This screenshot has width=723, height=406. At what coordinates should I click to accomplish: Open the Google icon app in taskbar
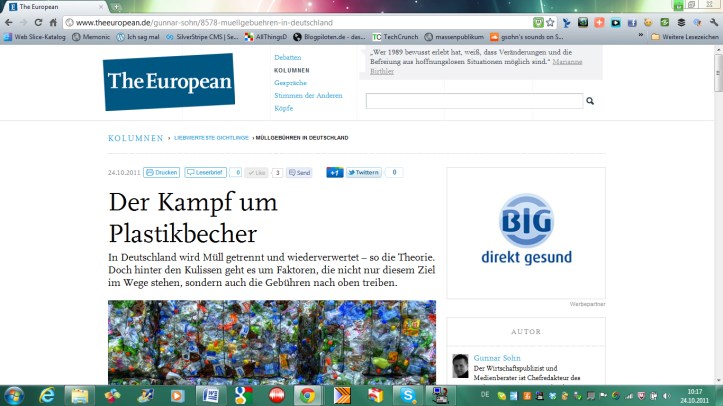click(243, 395)
